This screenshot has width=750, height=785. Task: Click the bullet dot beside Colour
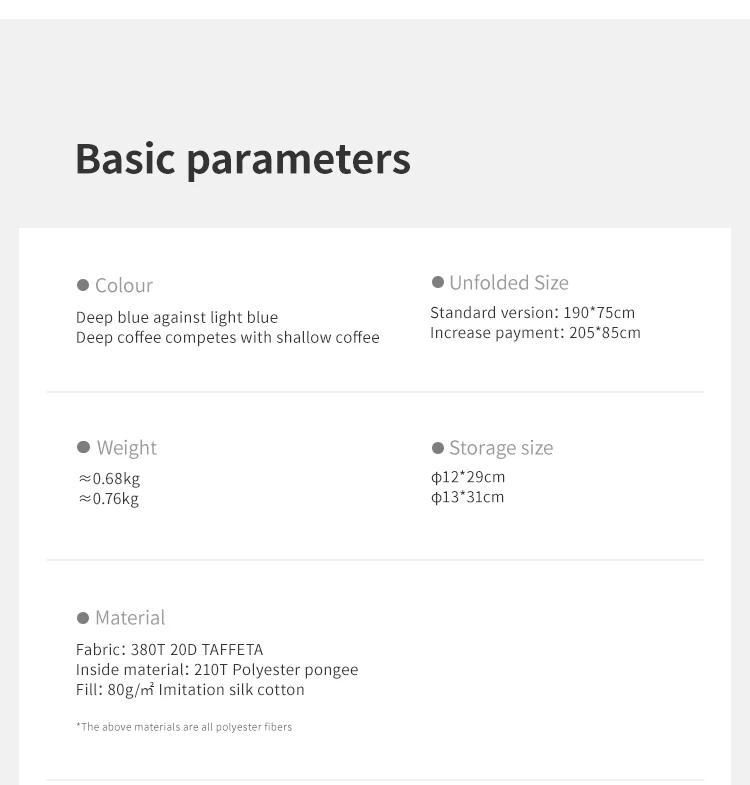[x=83, y=285]
